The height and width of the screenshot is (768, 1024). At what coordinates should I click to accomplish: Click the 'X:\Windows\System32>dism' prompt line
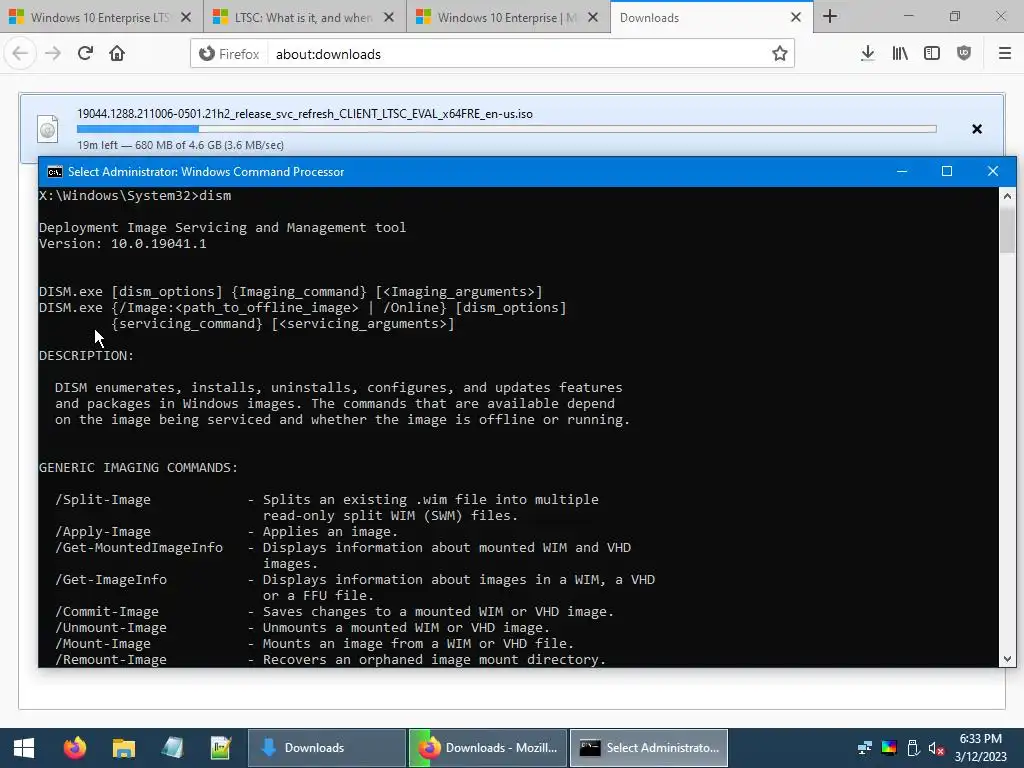(x=135, y=196)
